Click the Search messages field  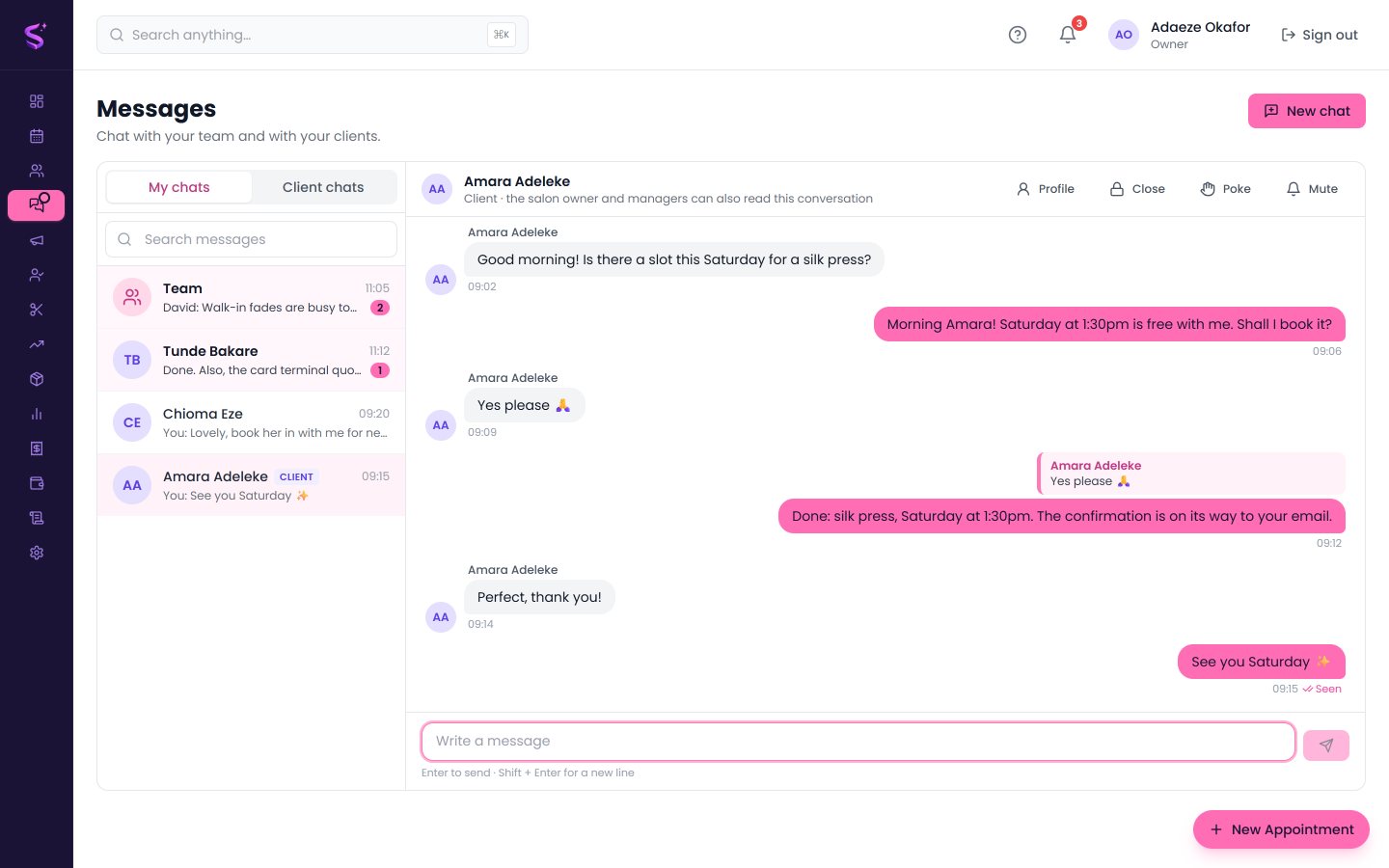click(251, 239)
